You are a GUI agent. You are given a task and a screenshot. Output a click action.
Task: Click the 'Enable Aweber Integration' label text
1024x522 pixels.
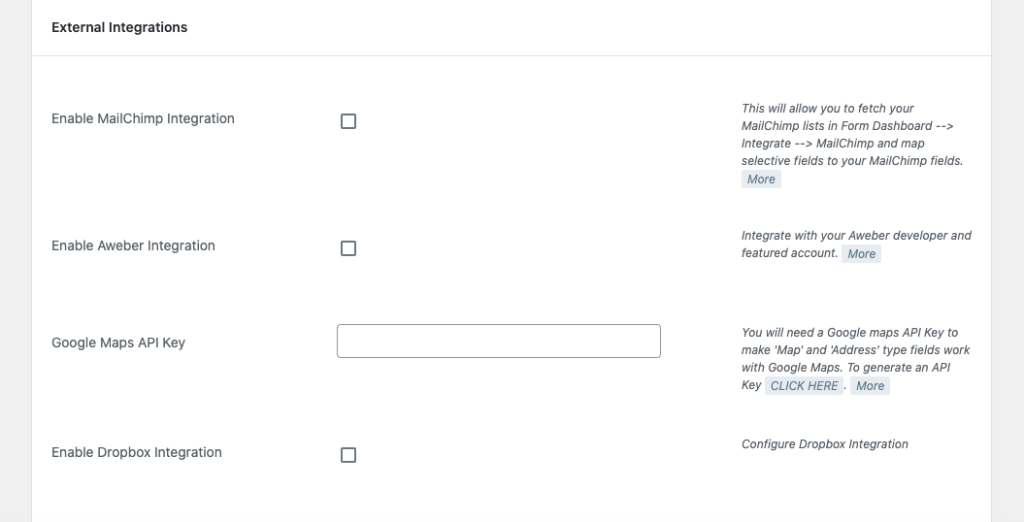click(133, 246)
